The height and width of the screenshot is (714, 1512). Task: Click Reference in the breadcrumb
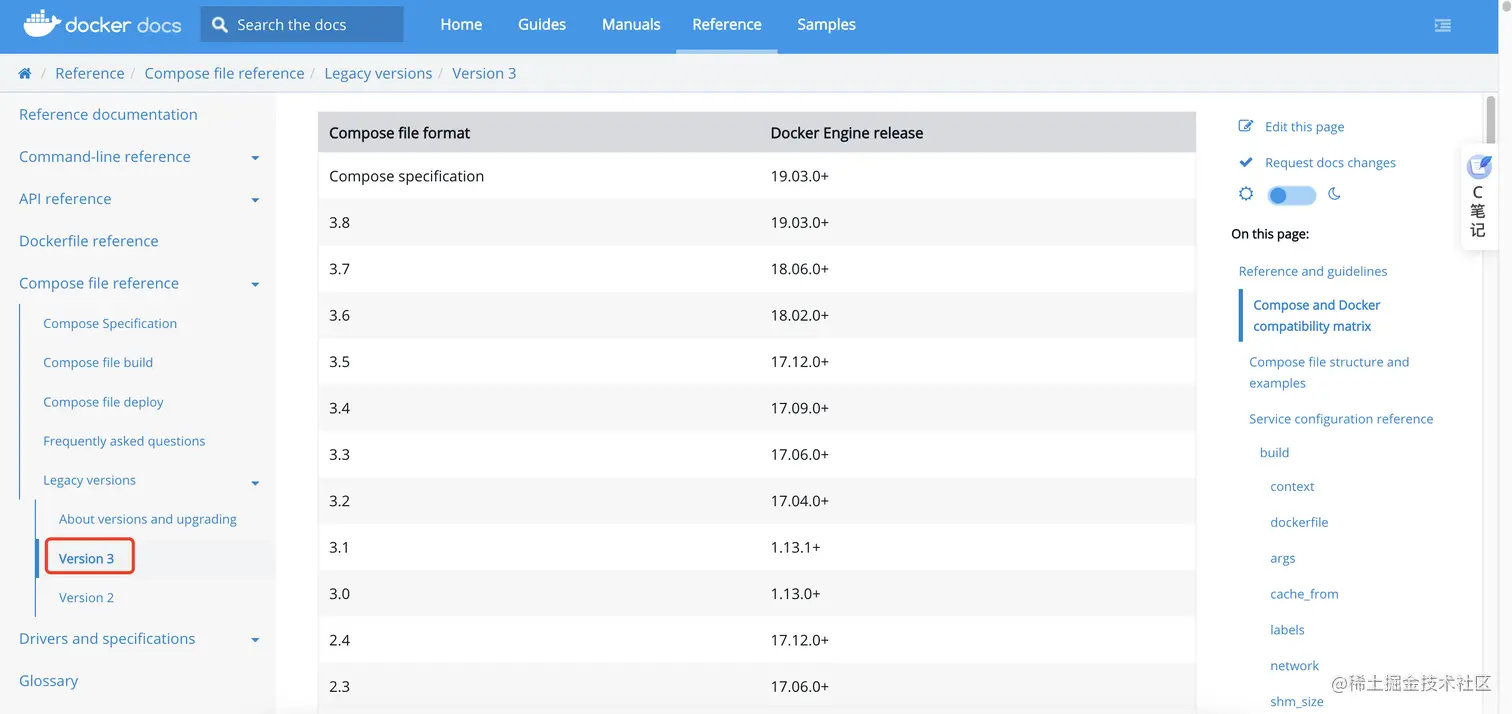pos(90,73)
